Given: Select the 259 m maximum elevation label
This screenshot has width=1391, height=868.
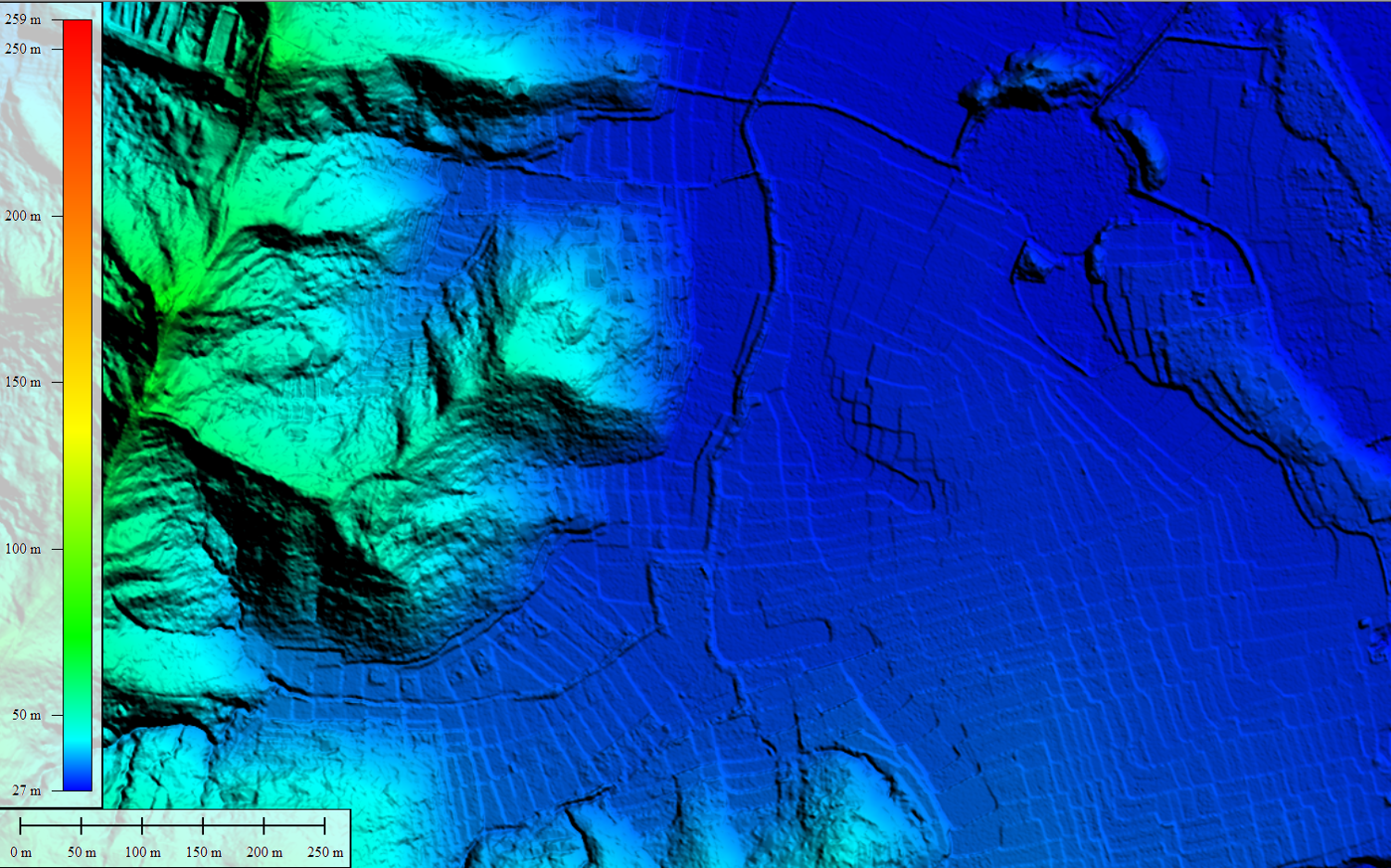Looking at the screenshot, I should [23, 19].
